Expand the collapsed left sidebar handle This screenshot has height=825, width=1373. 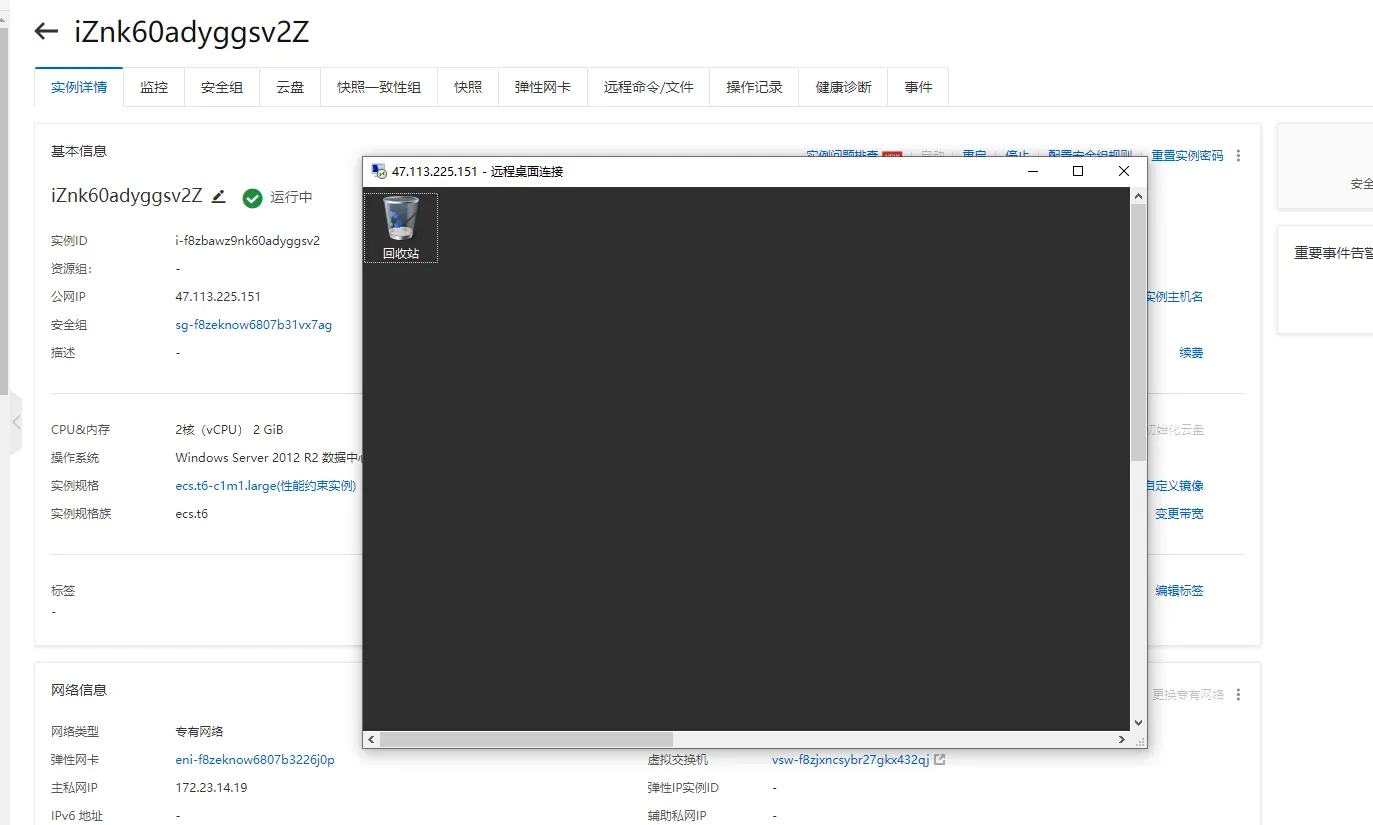[15, 423]
